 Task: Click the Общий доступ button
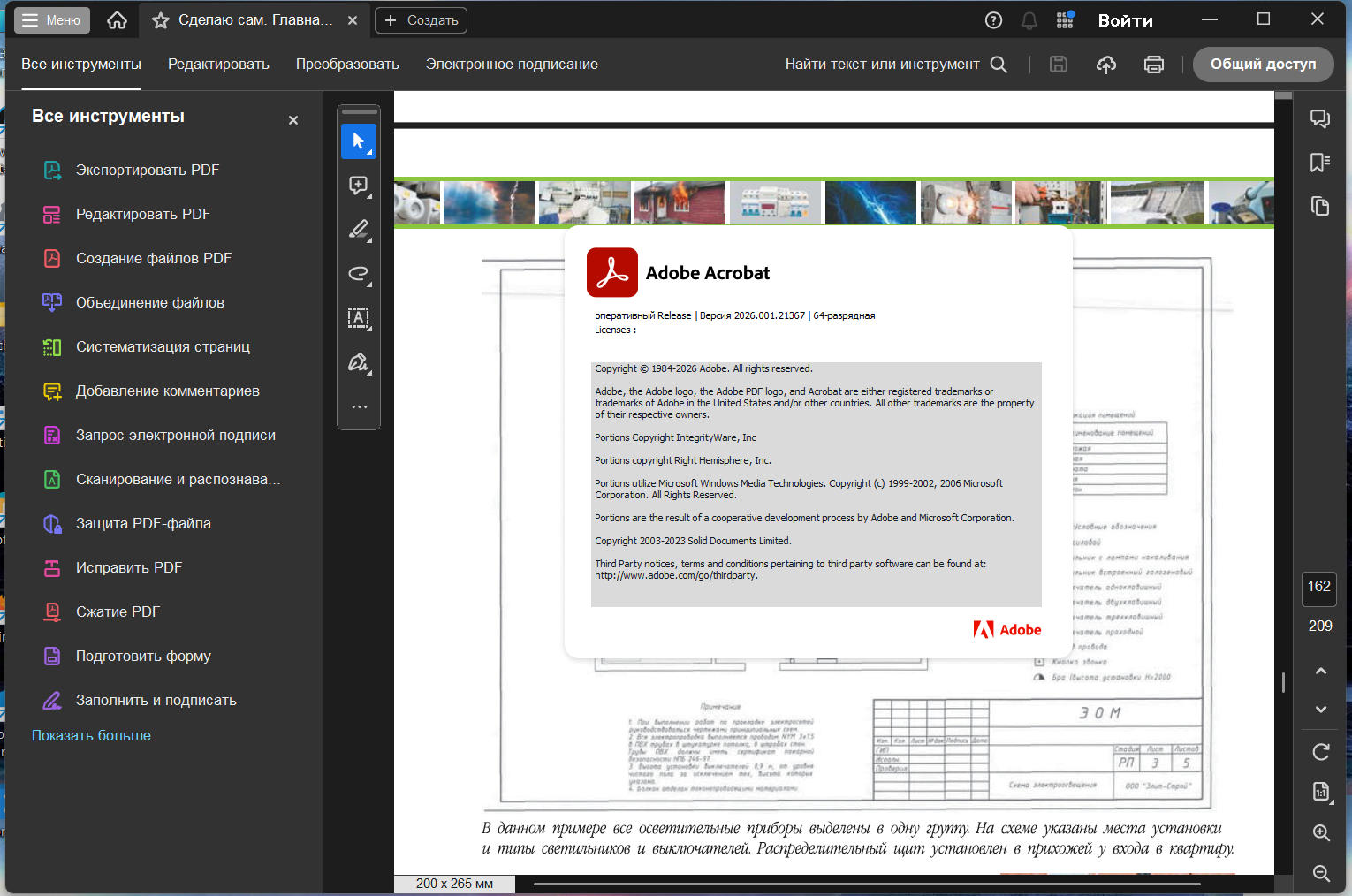click(x=1263, y=65)
